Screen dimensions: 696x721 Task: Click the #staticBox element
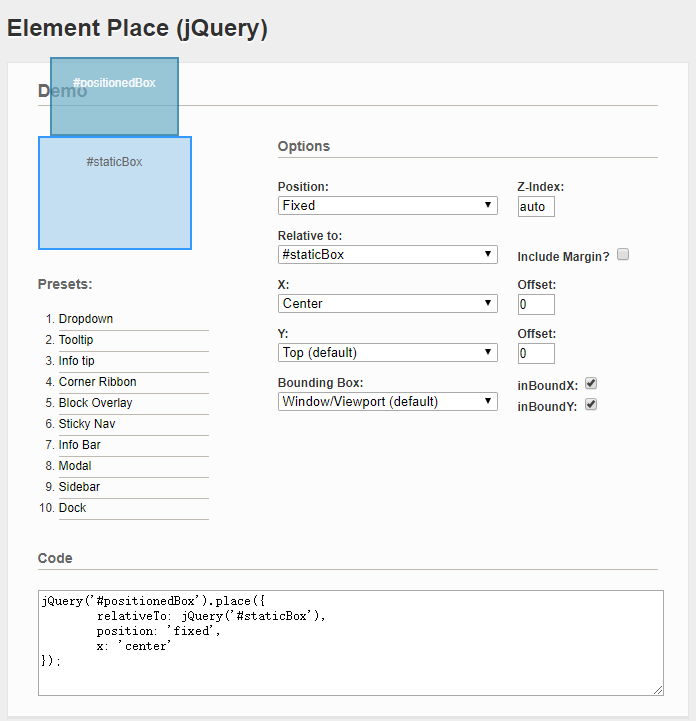(x=114, y=193)
